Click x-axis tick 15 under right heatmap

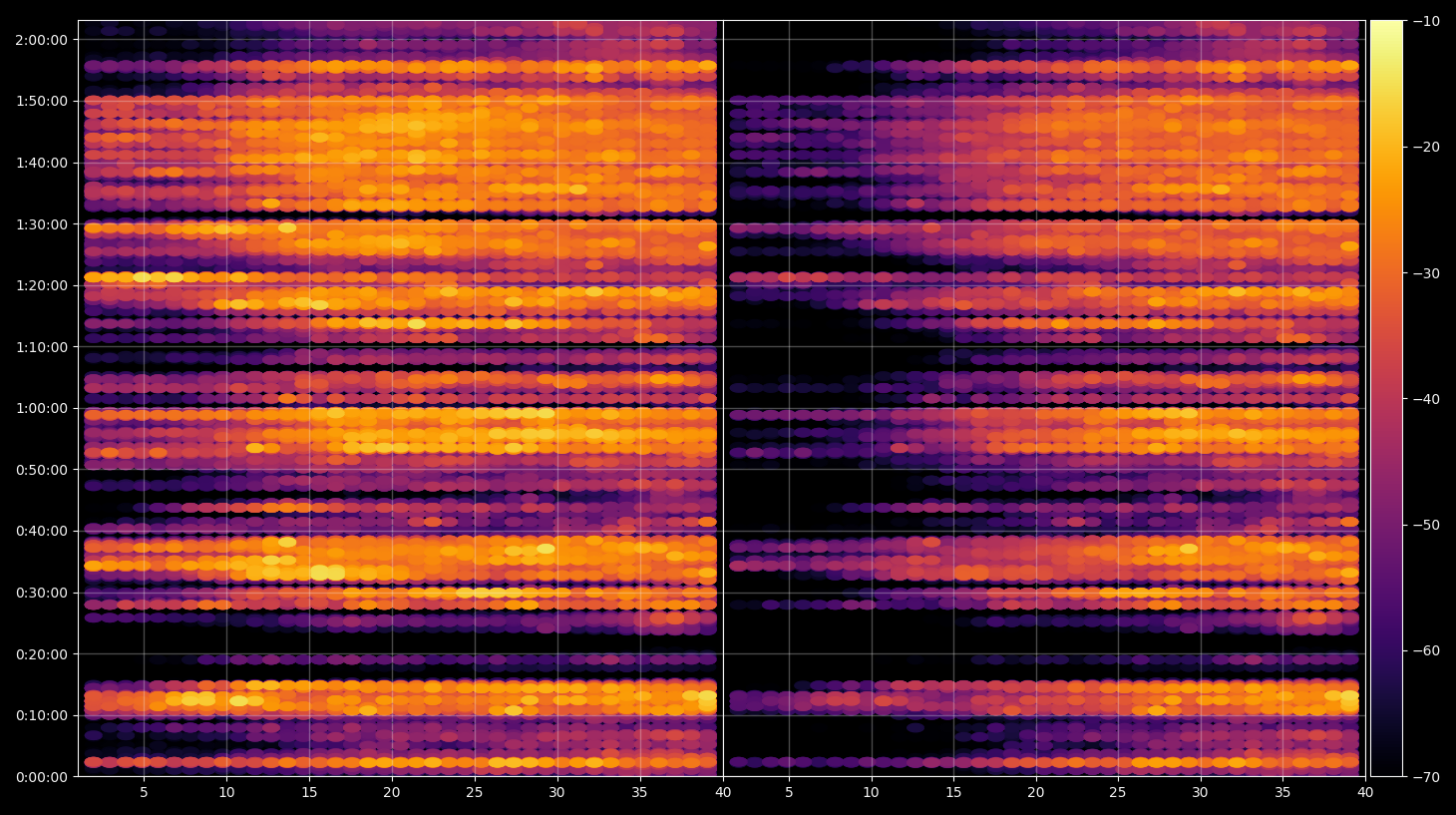point(953,793)
